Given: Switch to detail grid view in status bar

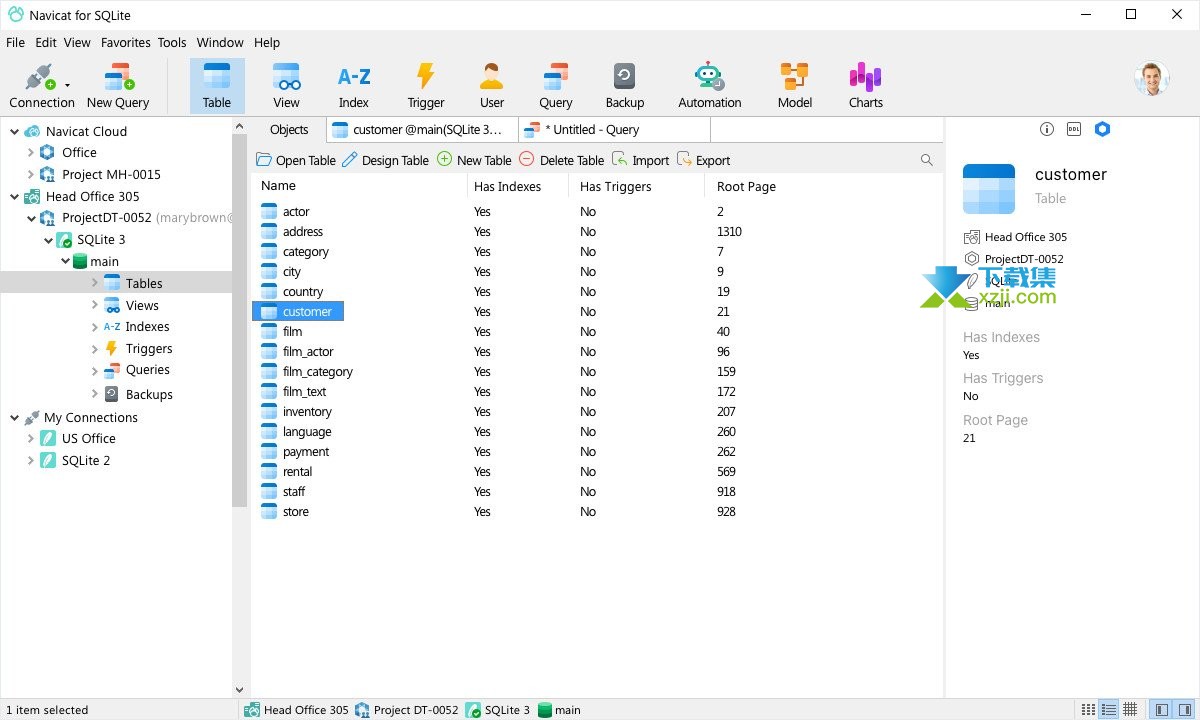Looking at the screenshot, I should pos(1129,710).
